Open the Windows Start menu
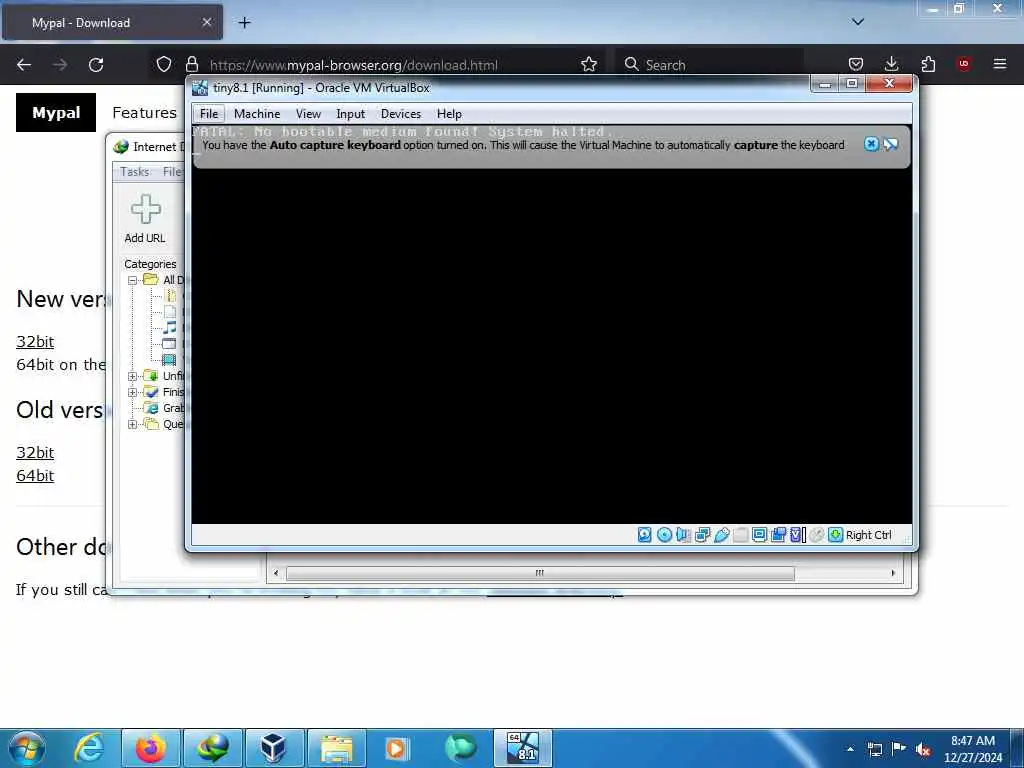 27,748
